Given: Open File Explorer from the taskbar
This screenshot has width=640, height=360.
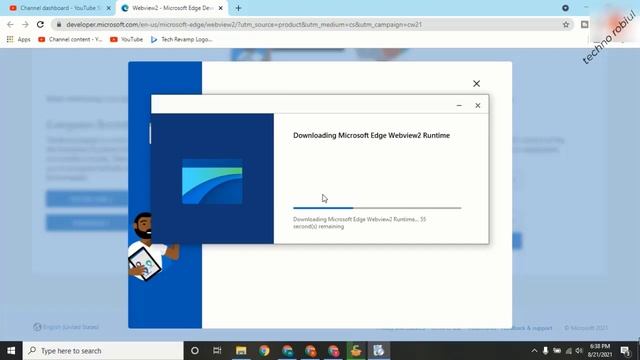Looking at the screenshot, I should (x=241, y=351).
